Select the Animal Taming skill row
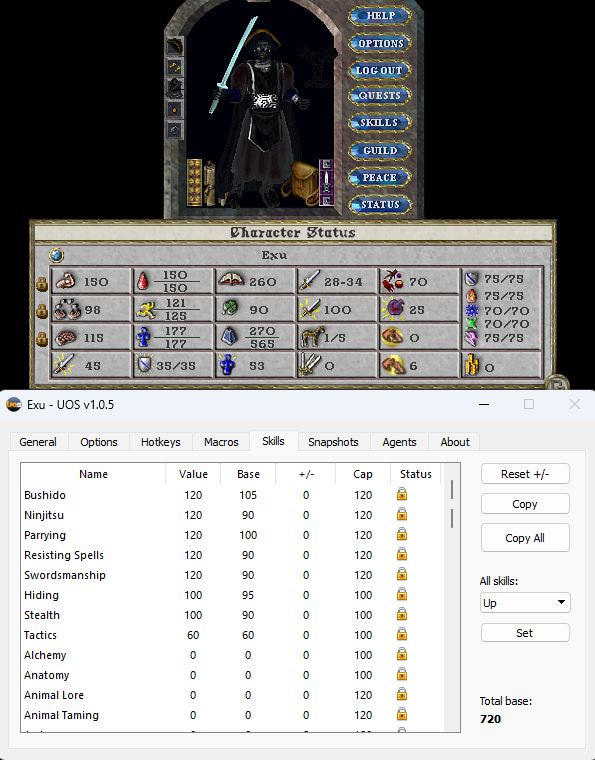The width and height of the screenshot is (595, 760). 232,715
